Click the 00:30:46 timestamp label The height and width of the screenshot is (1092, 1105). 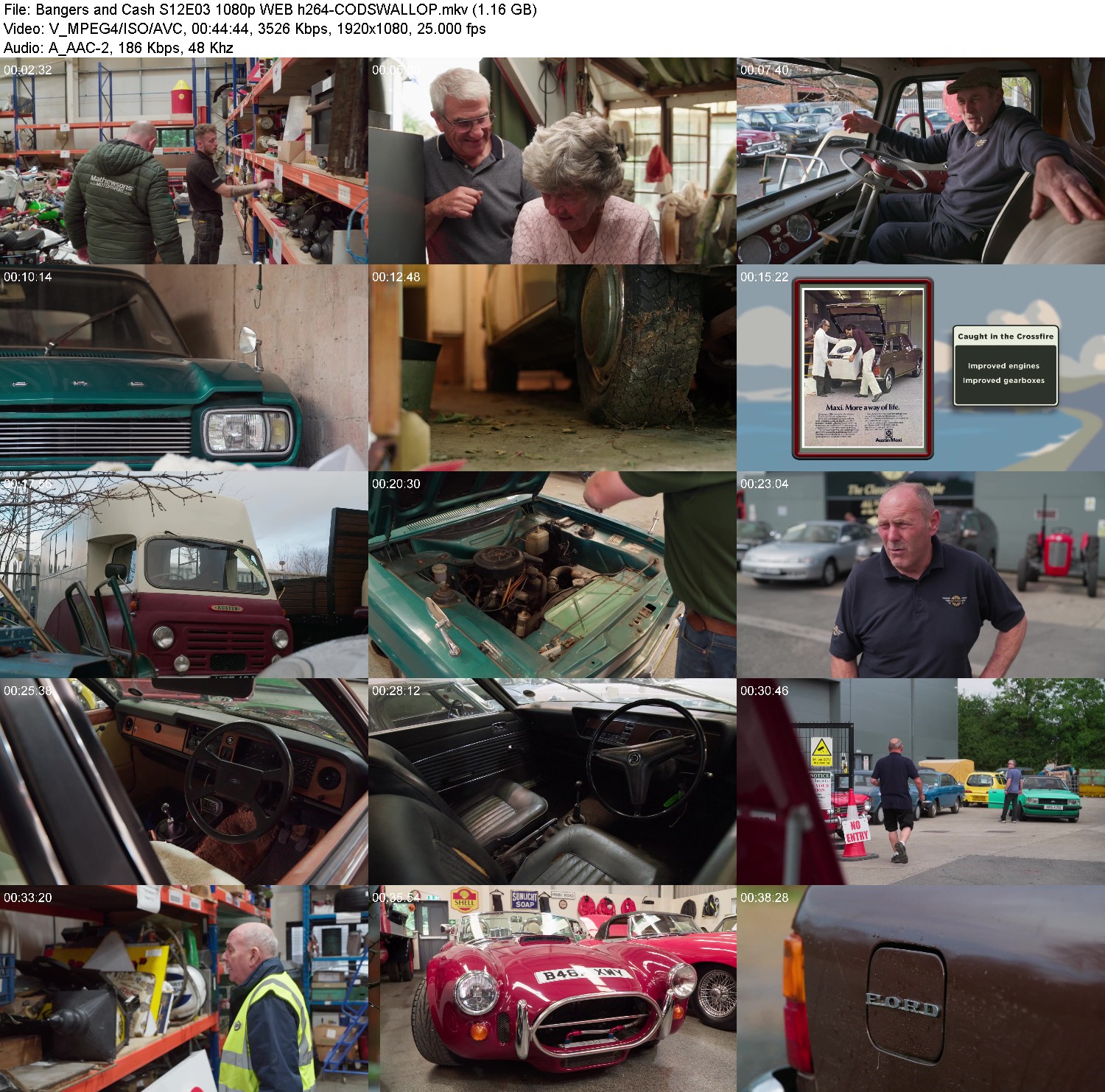[765, 691]
